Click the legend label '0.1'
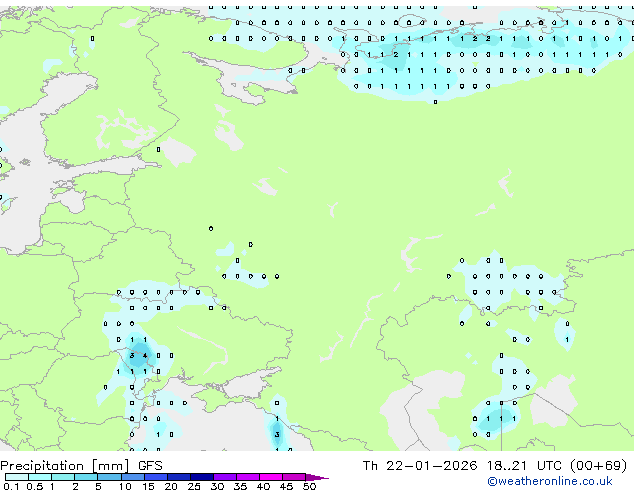 11,486
